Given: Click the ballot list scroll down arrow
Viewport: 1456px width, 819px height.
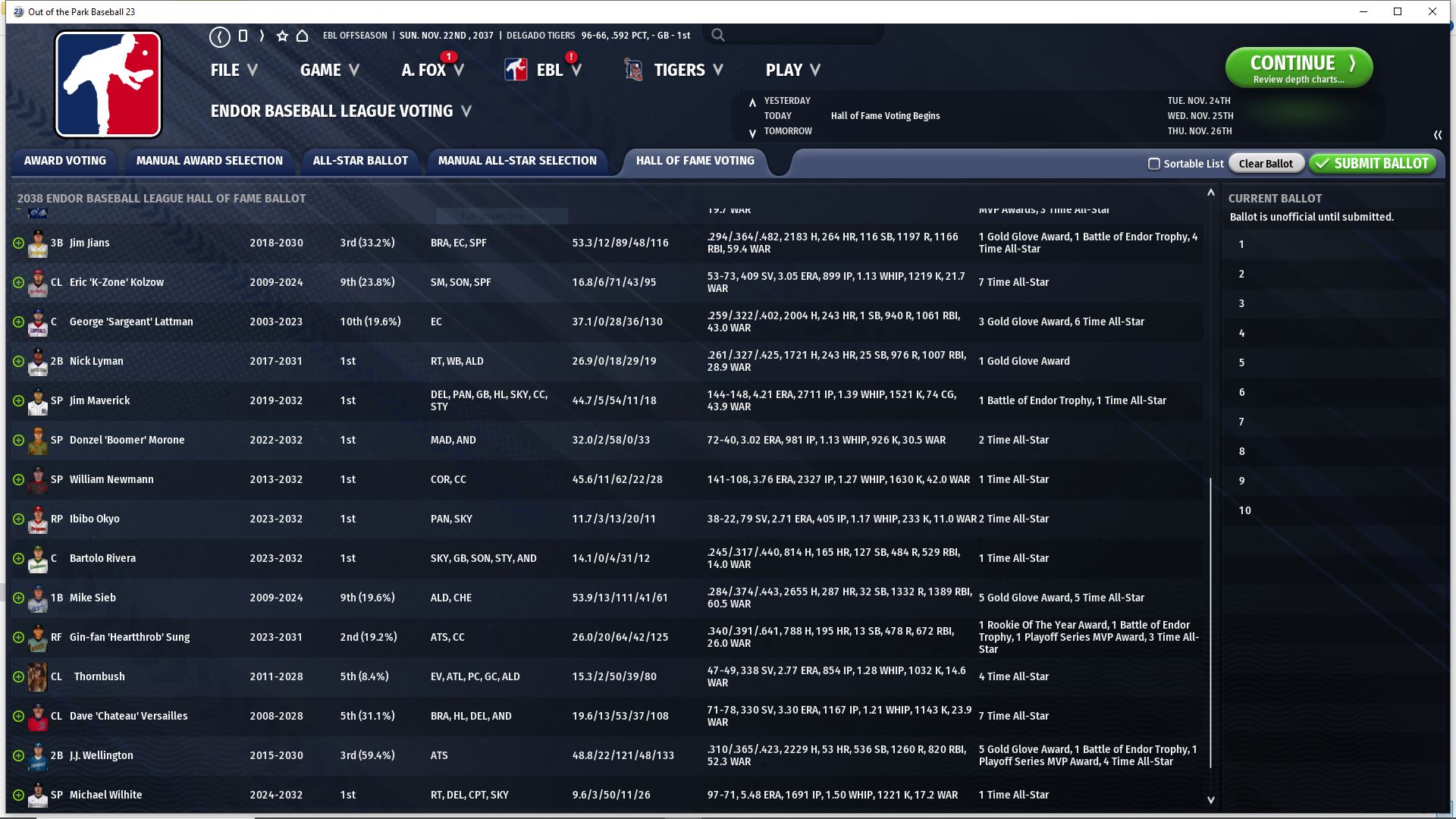Looking at the screenshot, I should point(1210,800).
